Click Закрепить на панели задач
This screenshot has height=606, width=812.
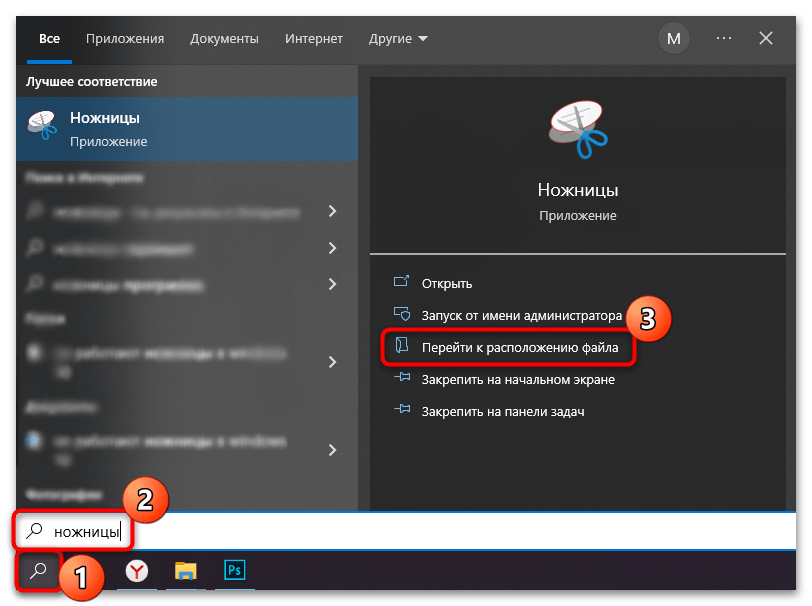502,411
